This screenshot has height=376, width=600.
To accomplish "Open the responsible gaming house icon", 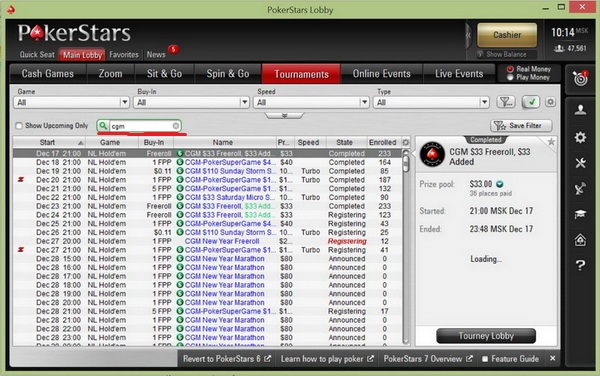I will coord(580,240).
